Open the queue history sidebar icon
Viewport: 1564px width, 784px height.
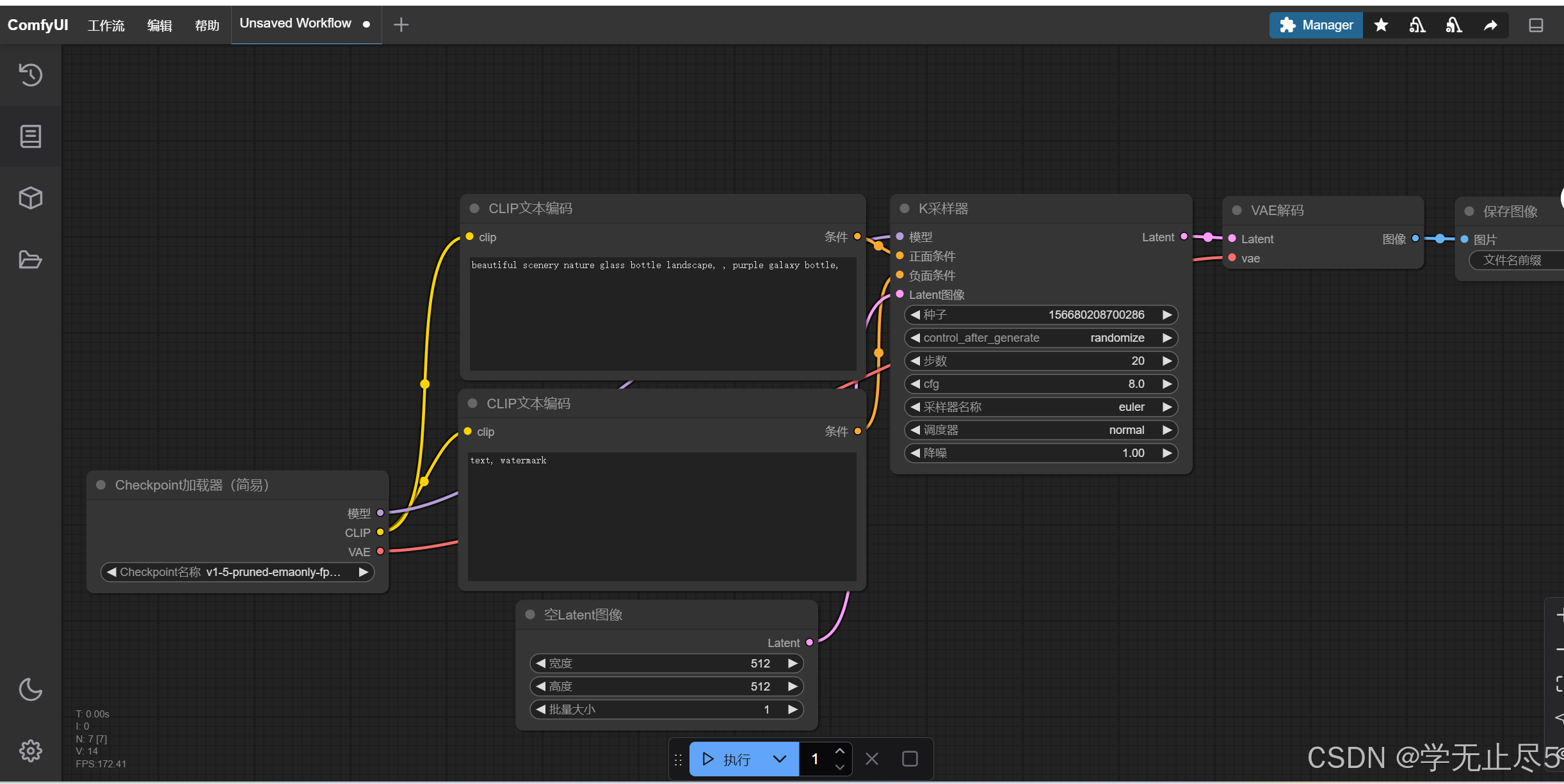(31, 75)
